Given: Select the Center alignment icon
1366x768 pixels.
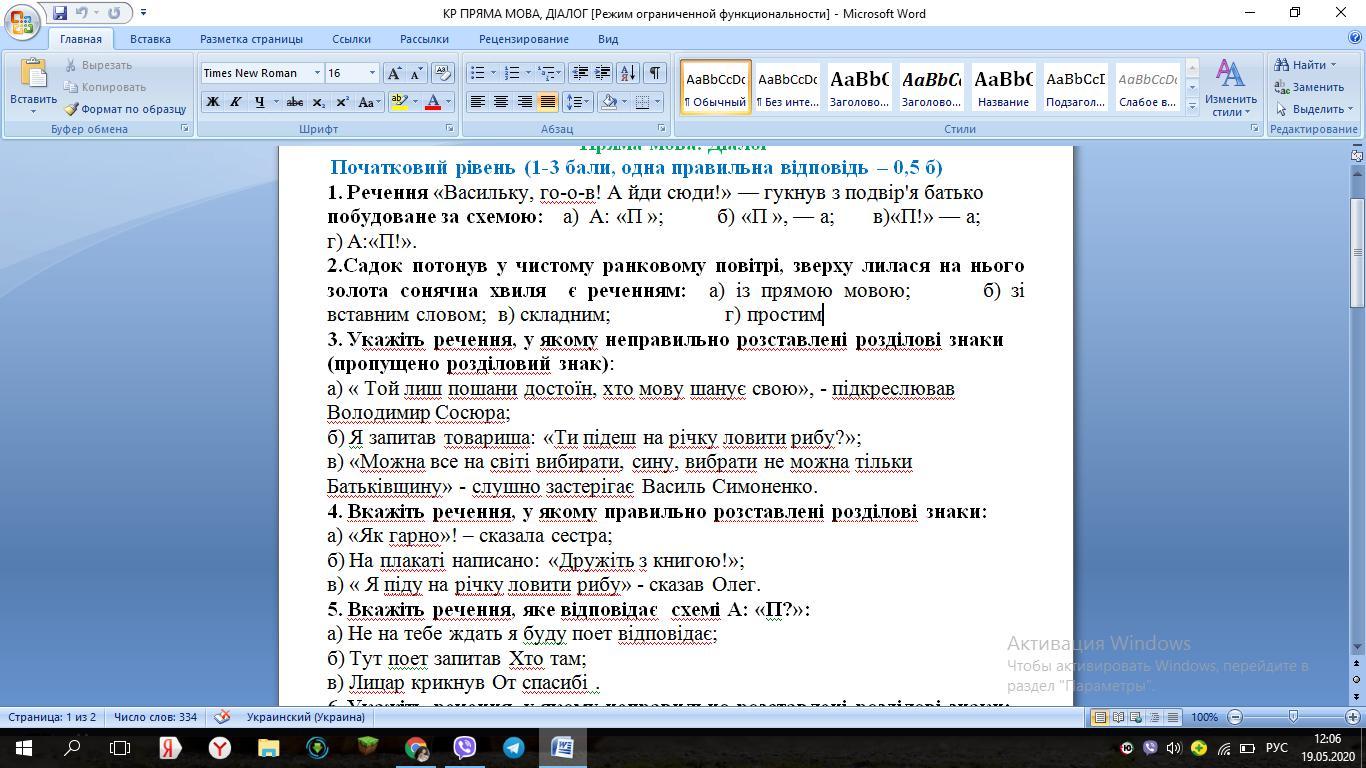Looking at the screenshot, I should (x=501, y=102).
